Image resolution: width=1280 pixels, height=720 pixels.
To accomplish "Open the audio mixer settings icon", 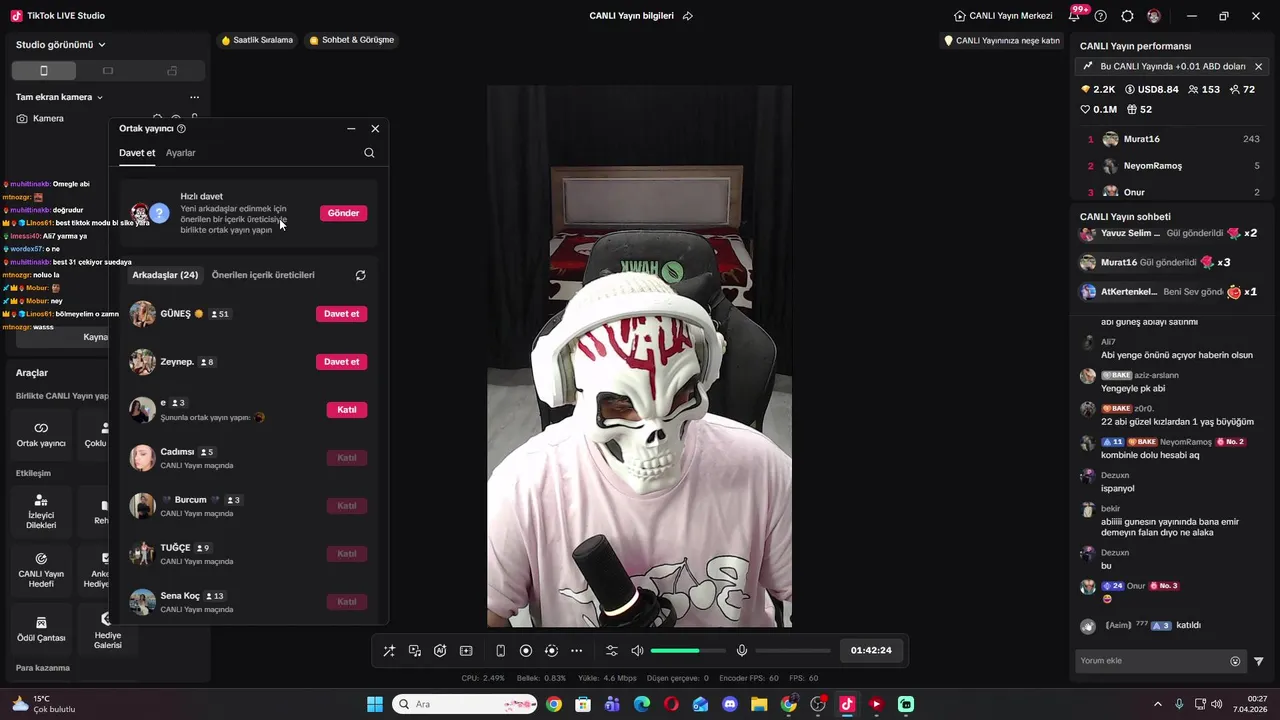I will point(612,651).
